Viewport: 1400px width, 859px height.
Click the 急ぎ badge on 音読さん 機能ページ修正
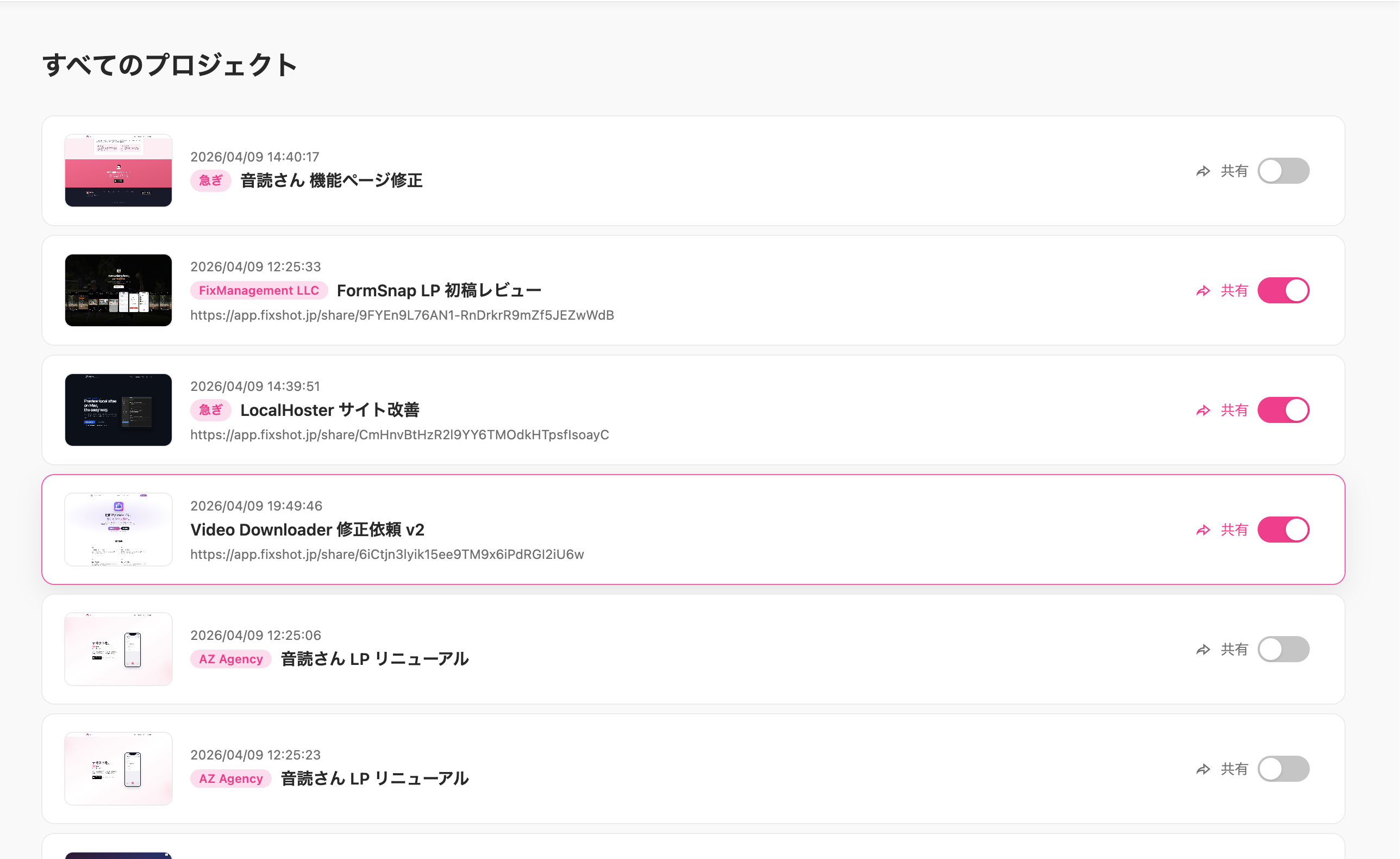tap(210, 180)
